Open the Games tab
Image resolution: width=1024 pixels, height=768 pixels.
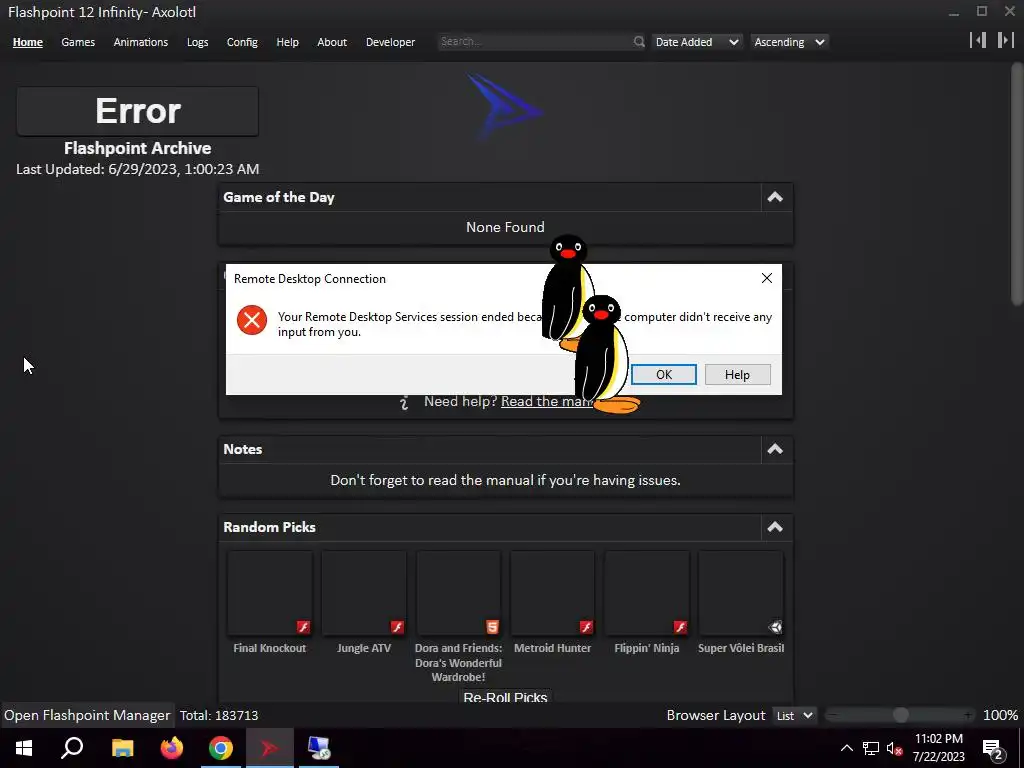[x=78, y=42]
